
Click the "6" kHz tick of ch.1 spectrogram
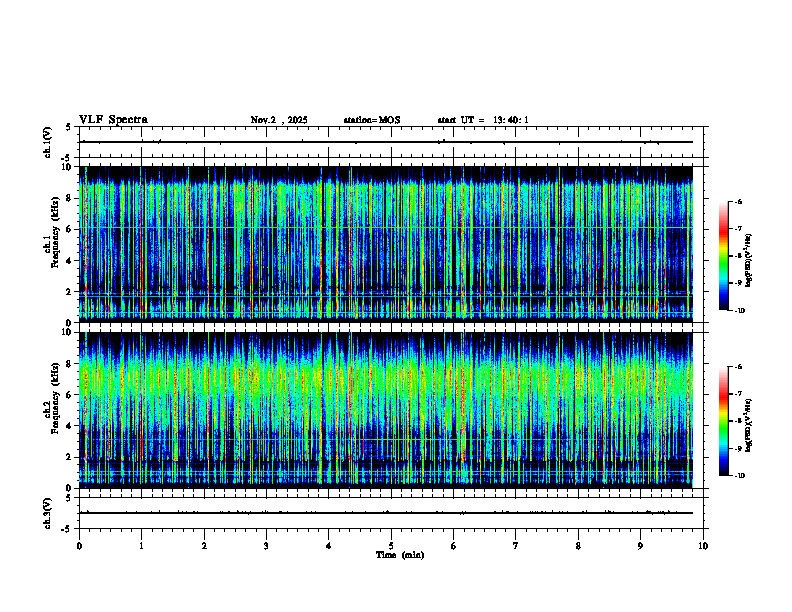[70, 229]
